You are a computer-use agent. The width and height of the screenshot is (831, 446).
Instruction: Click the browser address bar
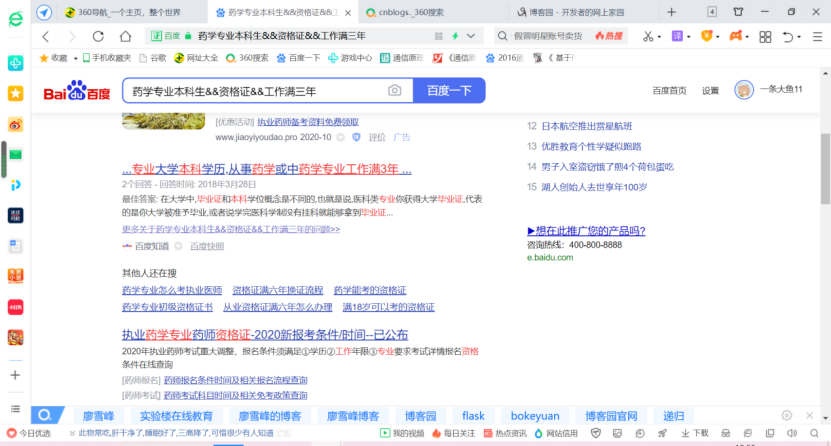click(313, 36)
